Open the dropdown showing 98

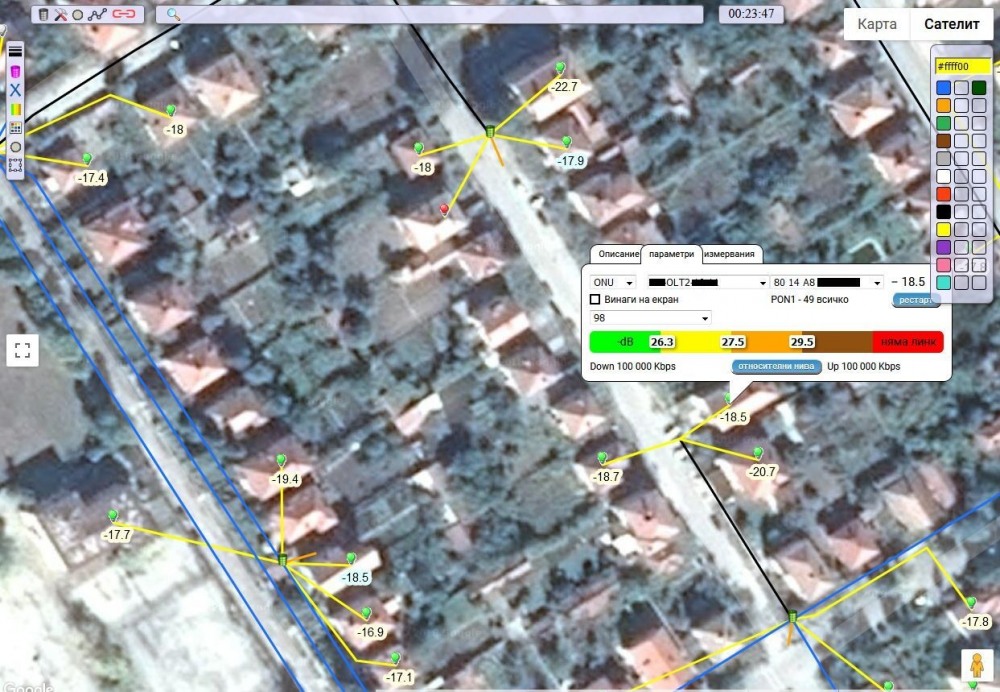click(650, 318)
